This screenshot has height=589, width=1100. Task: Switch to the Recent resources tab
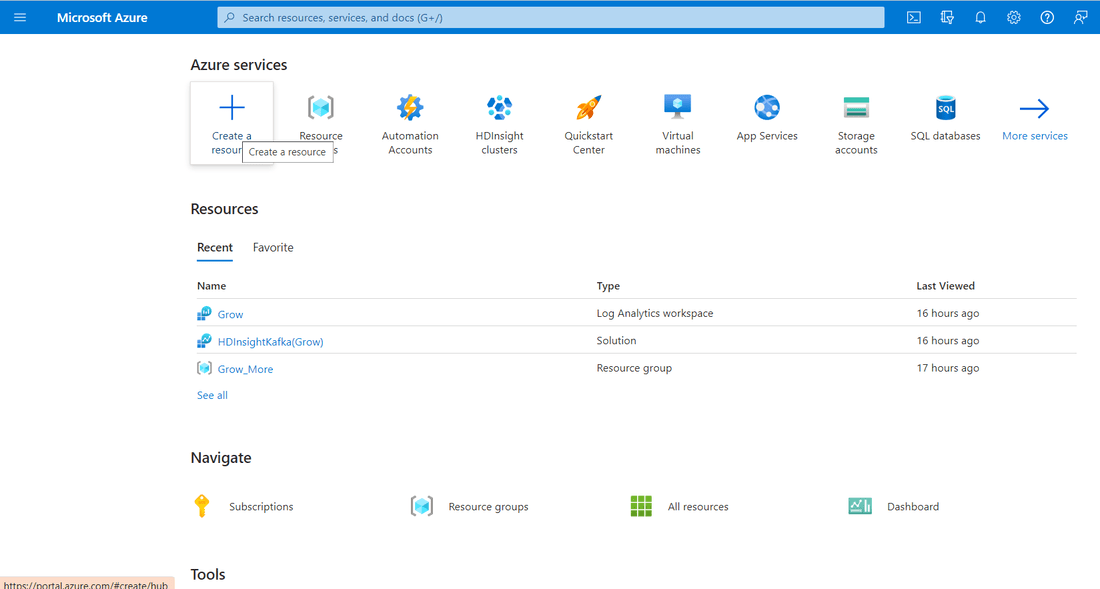point(215,248)
